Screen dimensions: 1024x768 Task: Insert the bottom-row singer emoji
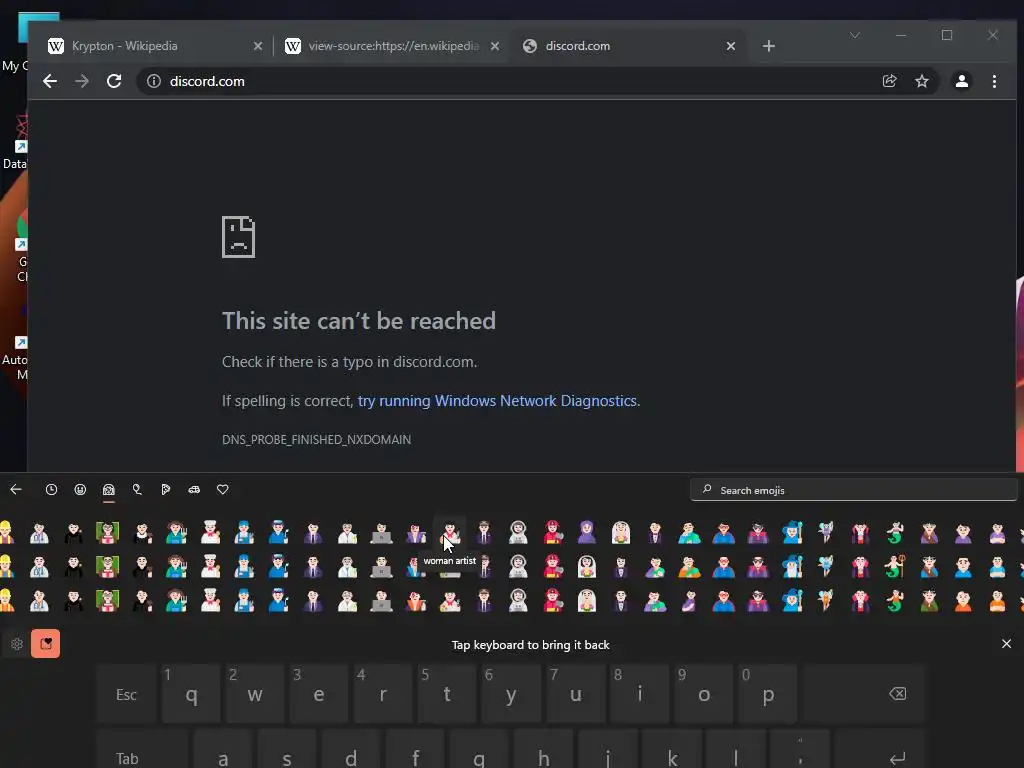416,600
